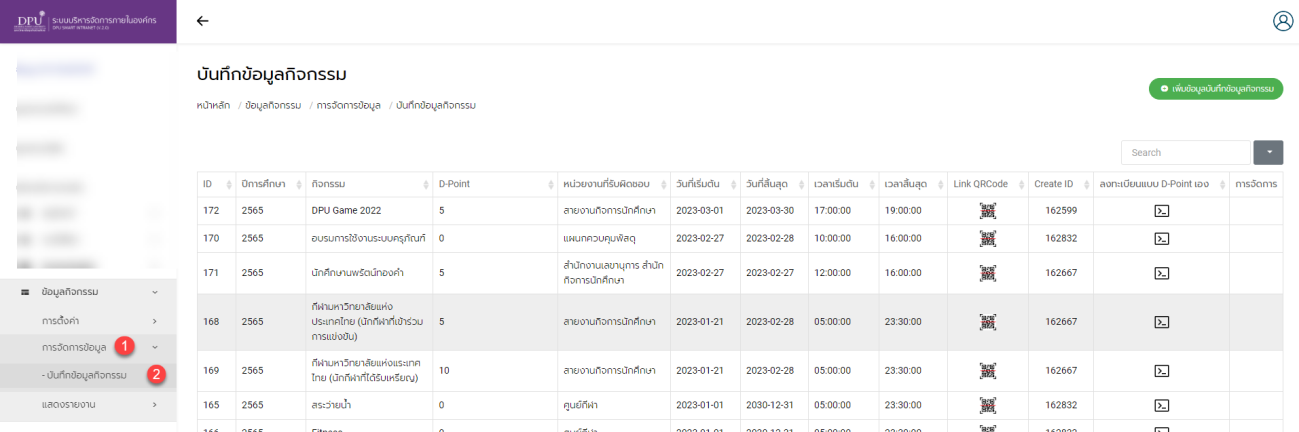The height and width of the screenshot is (432, 1299).
Task: Open dropdown button beside Search box
Action: pyautogui.click(x=1268, y=152)
